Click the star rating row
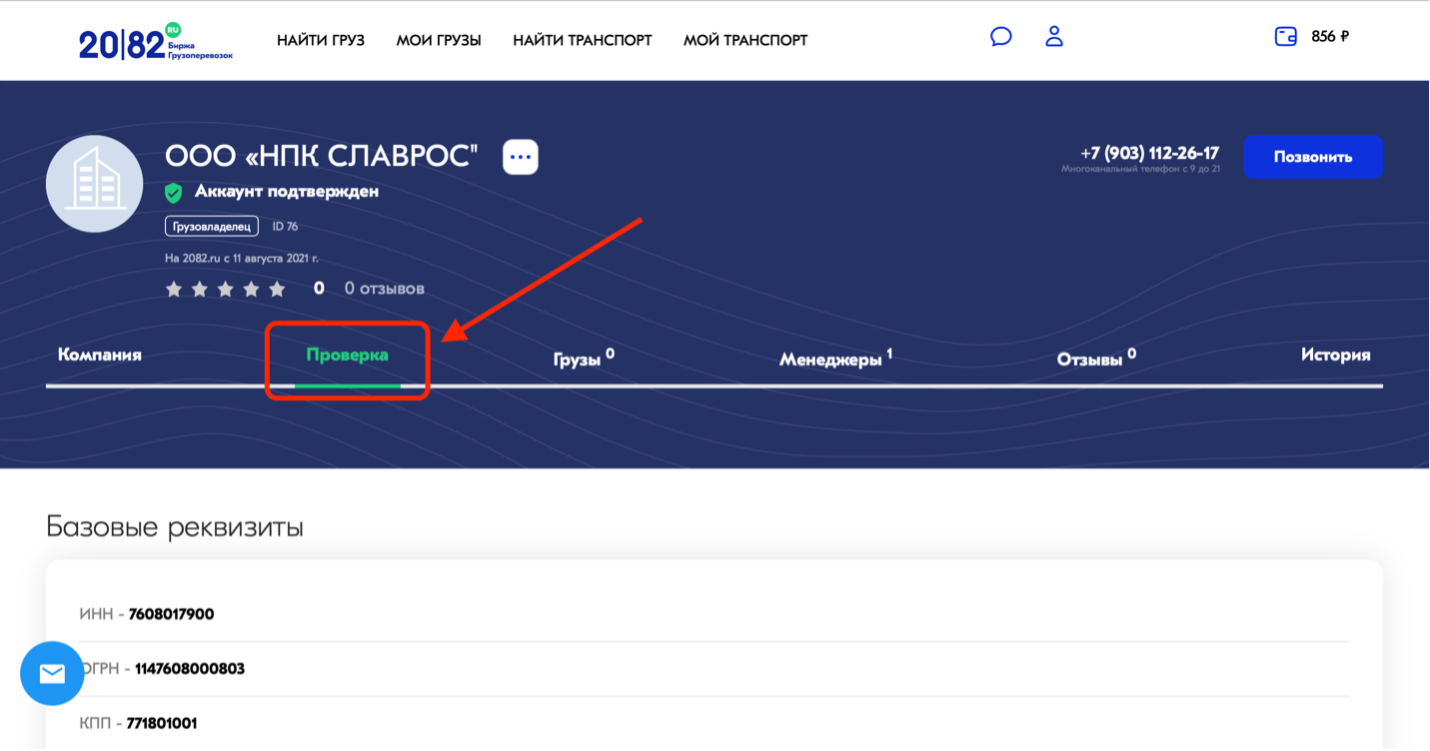 pos(226,289)
